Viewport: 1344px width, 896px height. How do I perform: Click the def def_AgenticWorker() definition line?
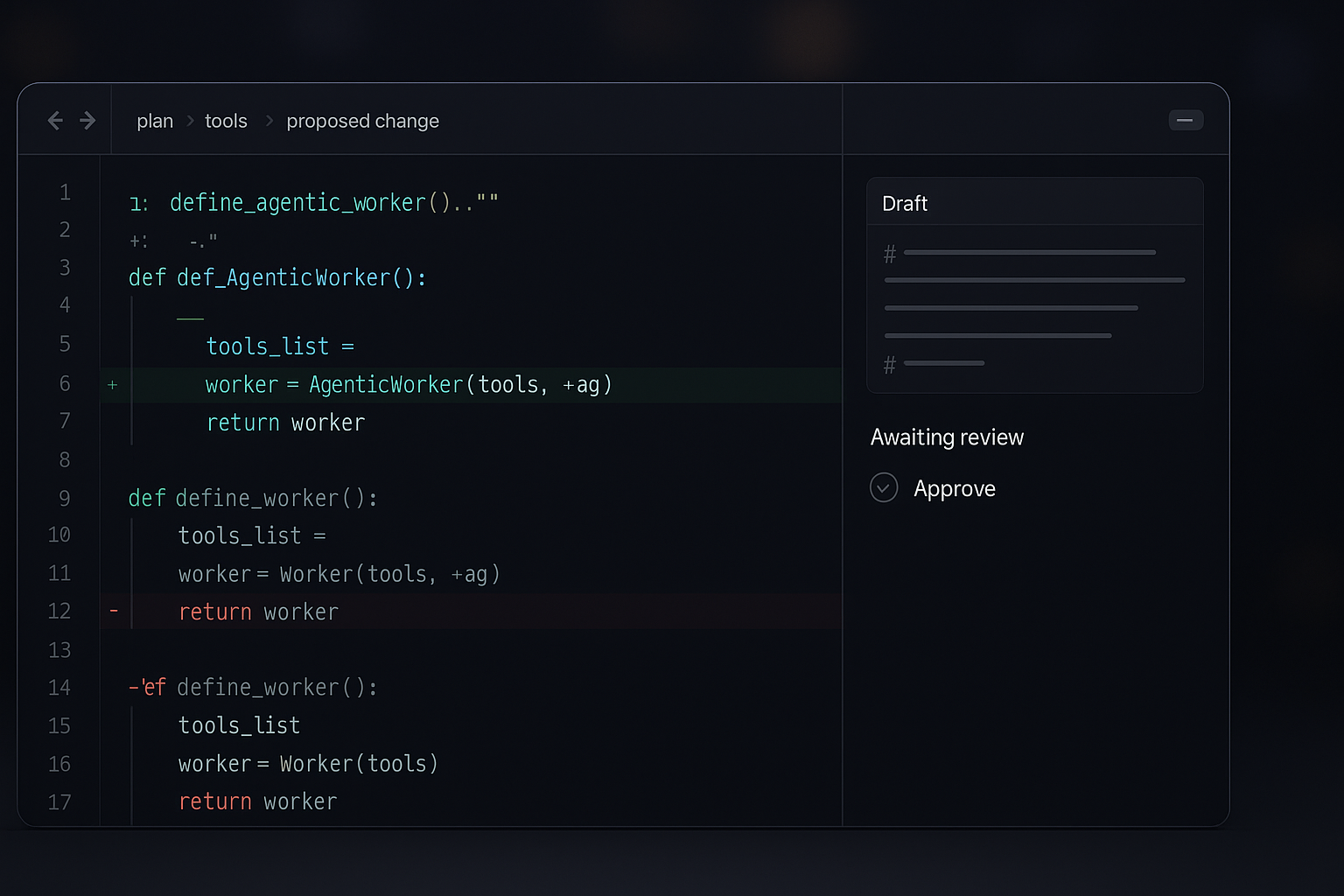click(x=276, y=278)
